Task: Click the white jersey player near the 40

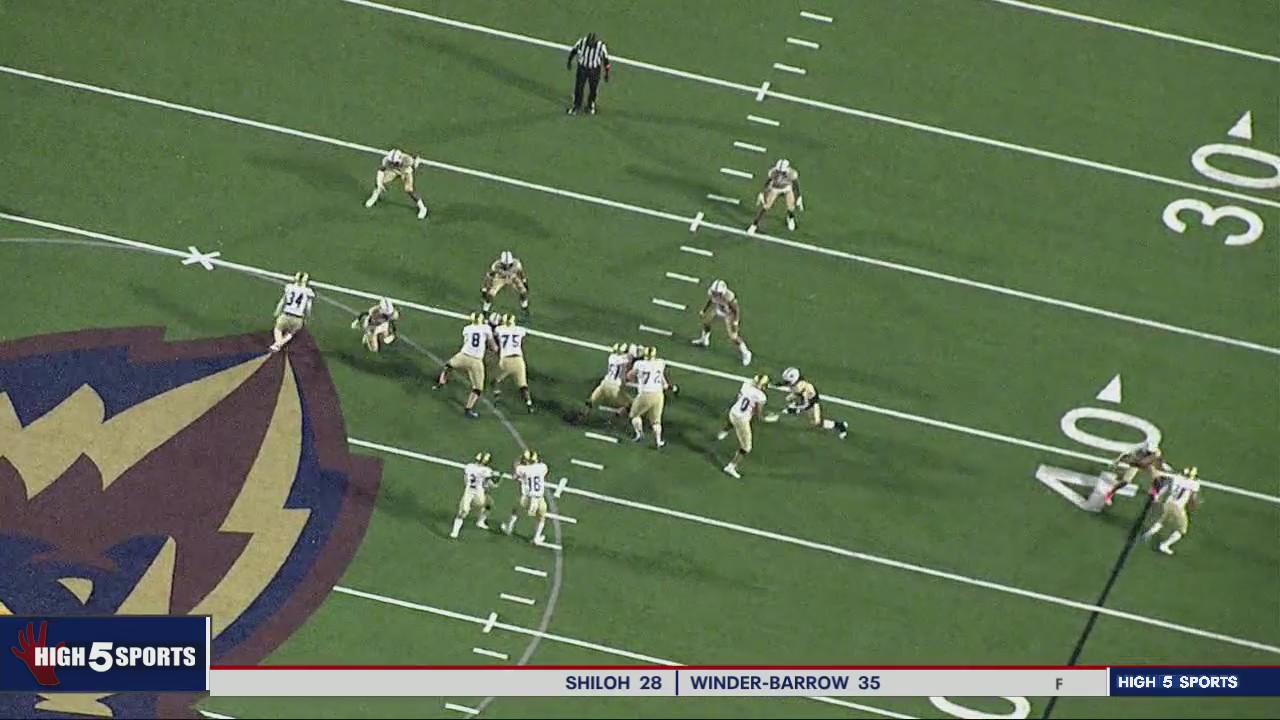Action: click(x=1177, y=505)
